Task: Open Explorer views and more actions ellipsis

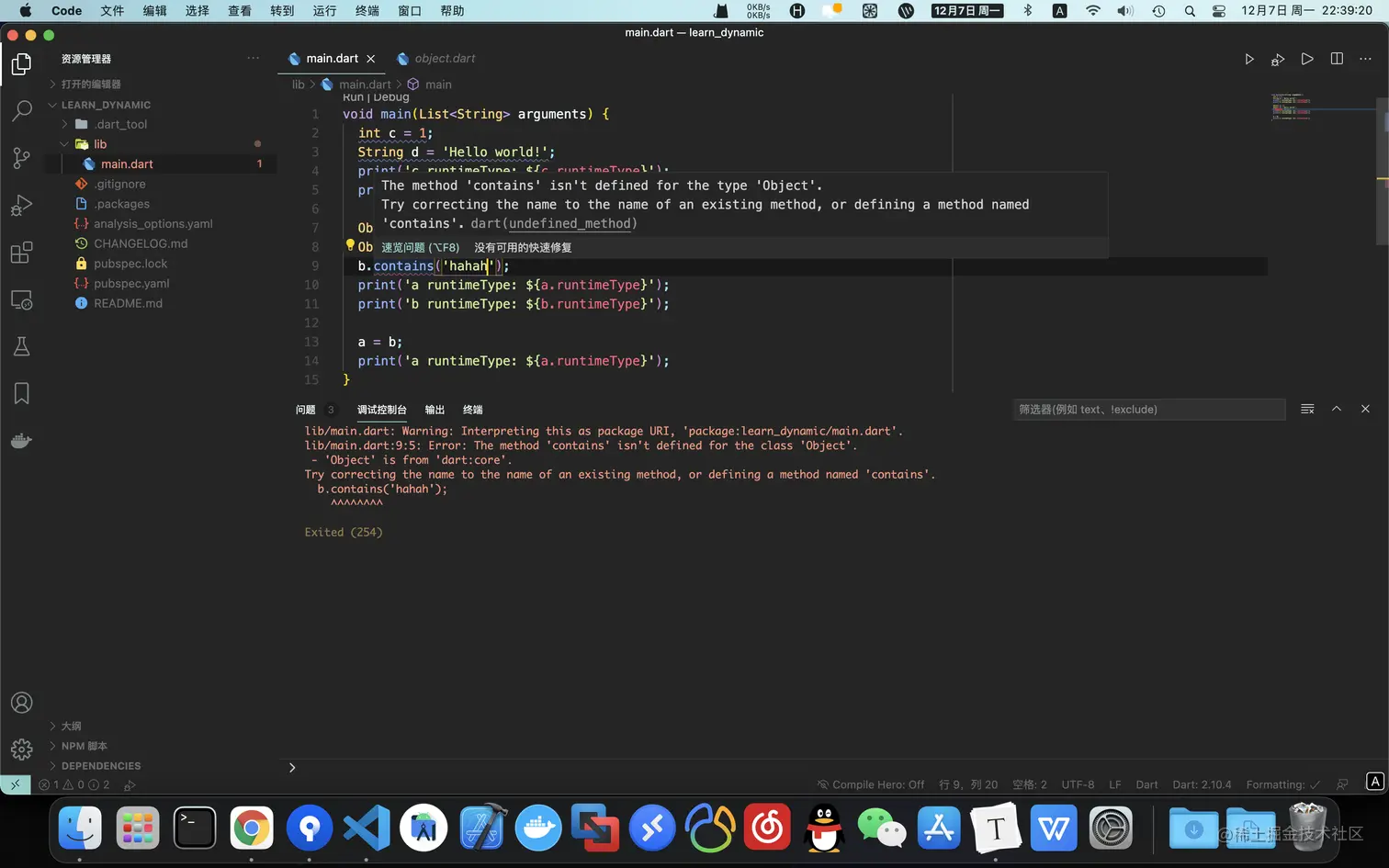Action: [253, 58]
